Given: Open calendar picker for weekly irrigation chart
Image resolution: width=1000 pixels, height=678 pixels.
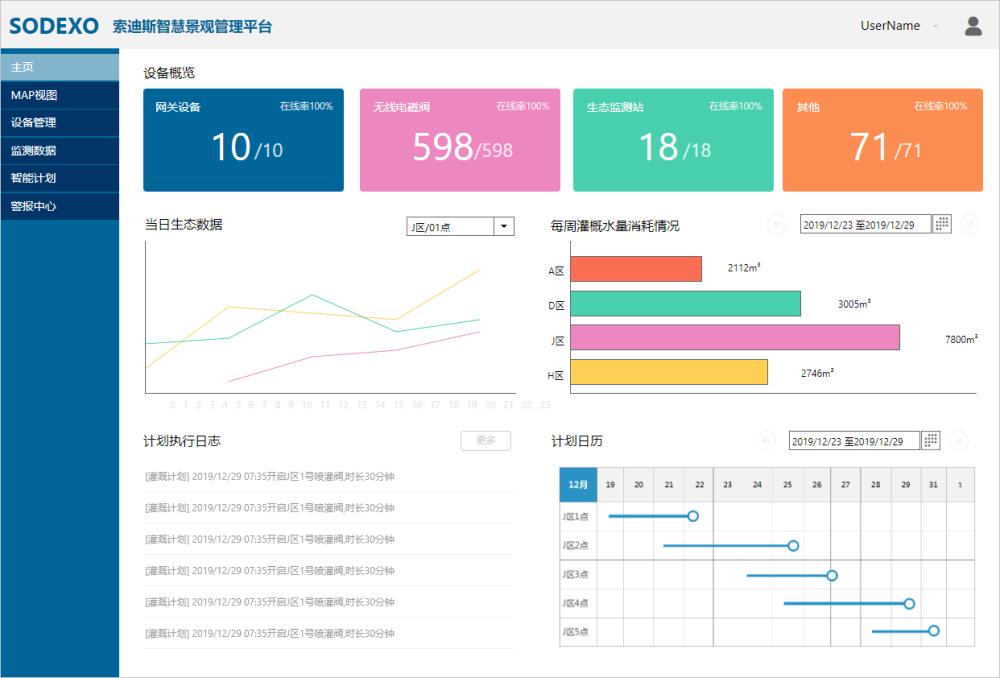Looking at the screenshot, I should (941, 224).
